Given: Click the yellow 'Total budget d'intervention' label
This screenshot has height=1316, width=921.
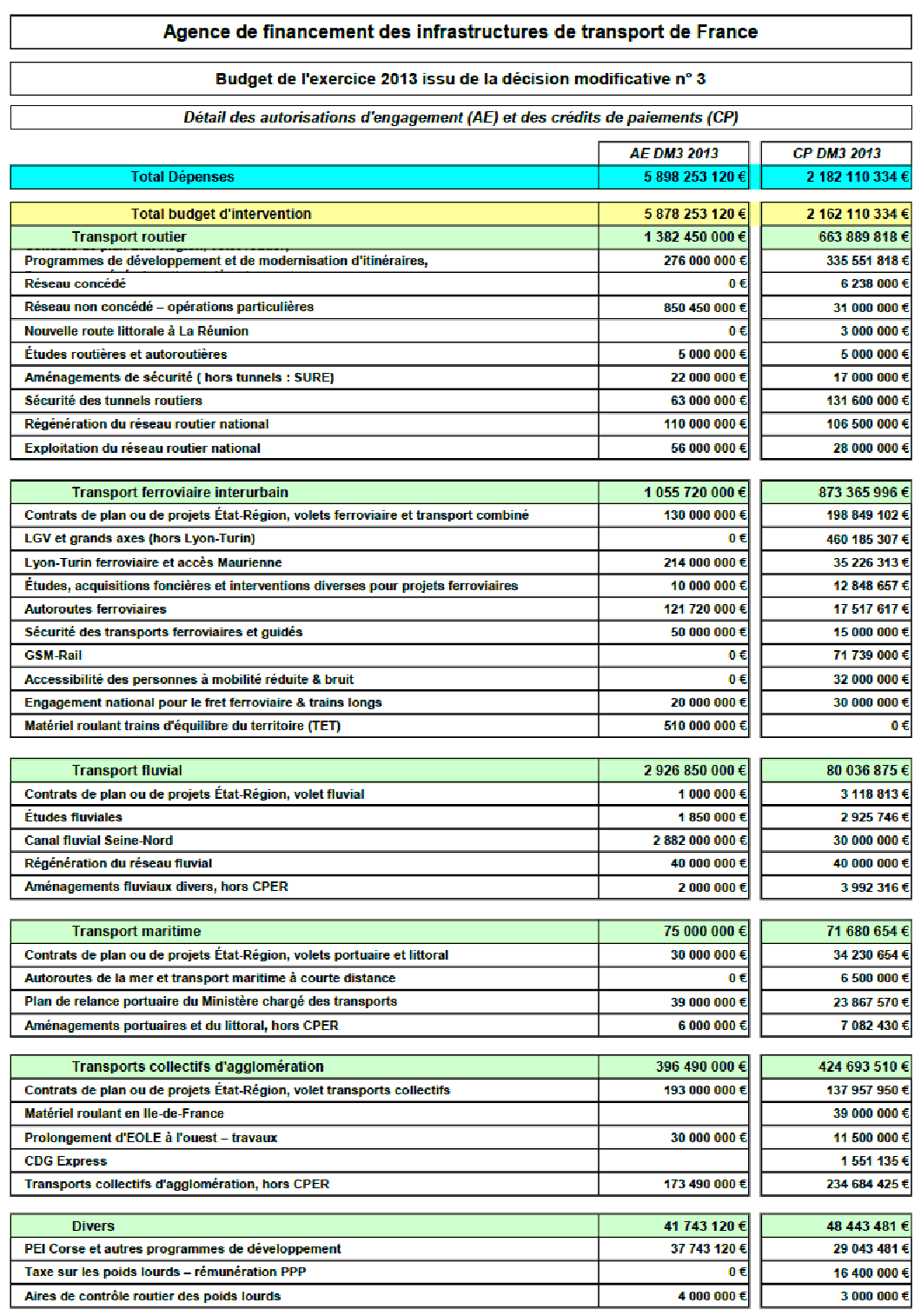Looking at the screenshot, I should (x=221, y=214).
